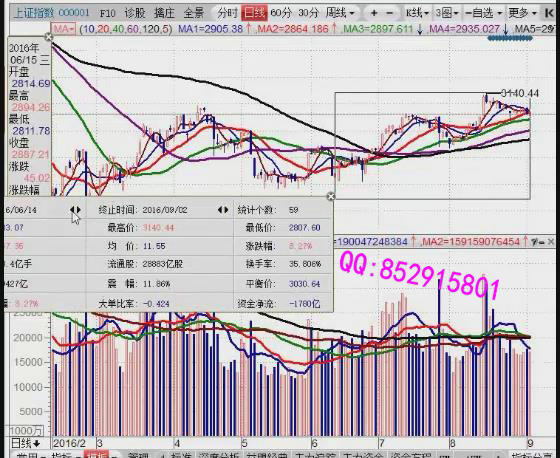Viewport: 560px width, 458px height.
Task: Click the 终止时间 date arrows
Action: point(223,210)
